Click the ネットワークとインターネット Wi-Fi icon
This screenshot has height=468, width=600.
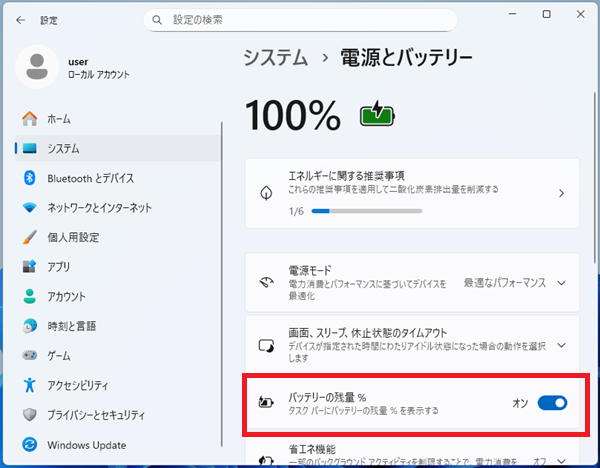29,208
